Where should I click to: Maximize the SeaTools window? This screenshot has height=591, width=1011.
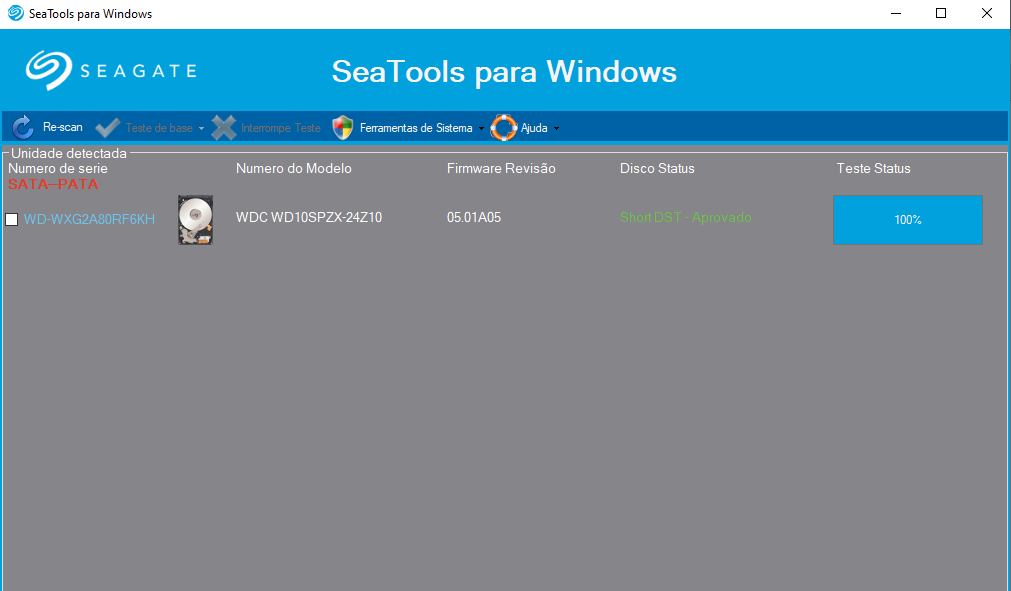pos(941,14)
